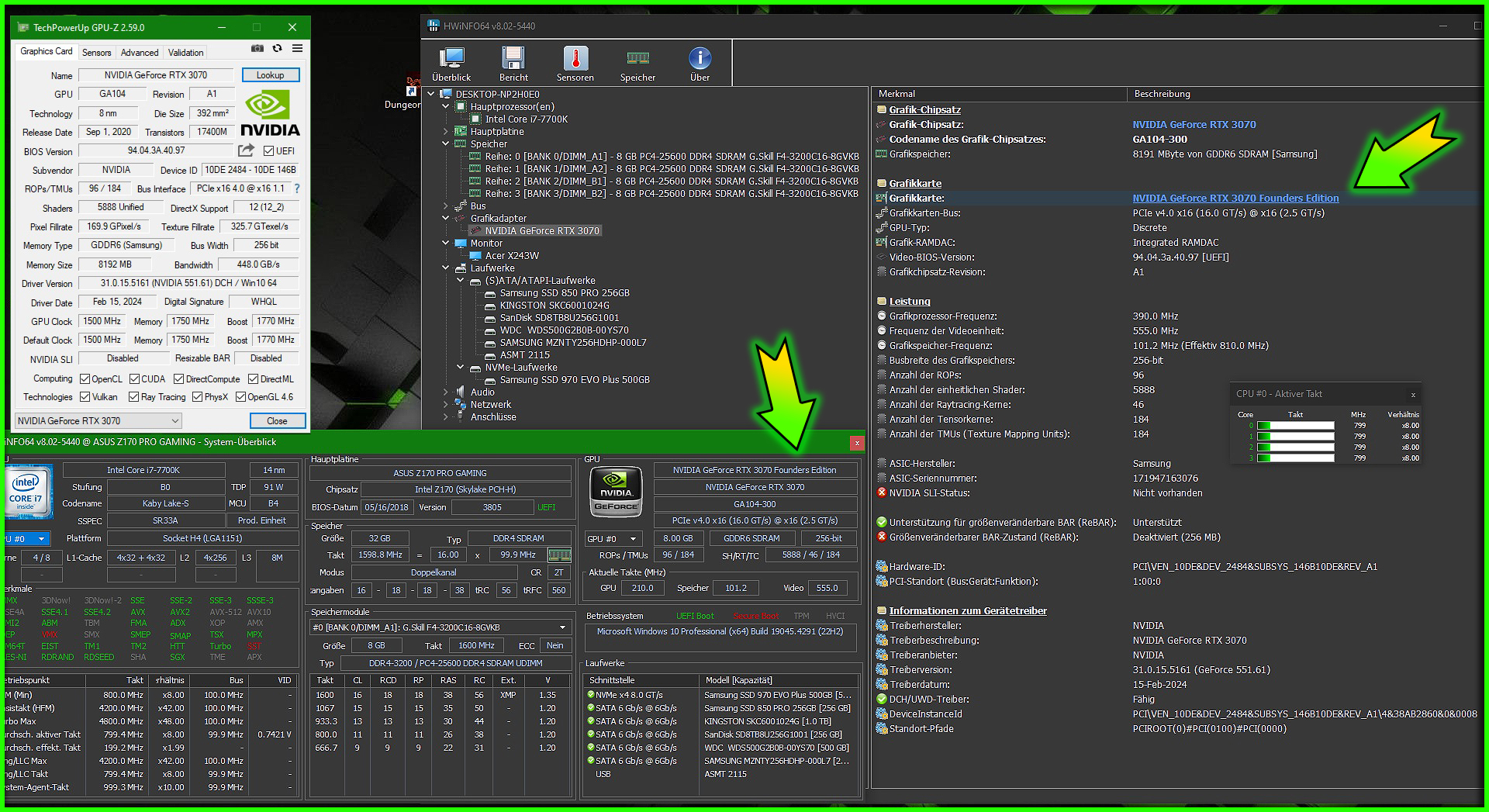This screenshot has width=1489, height=812.
Task: Switch to the Validation tab in GPU-Z
Action: (186, 53)
